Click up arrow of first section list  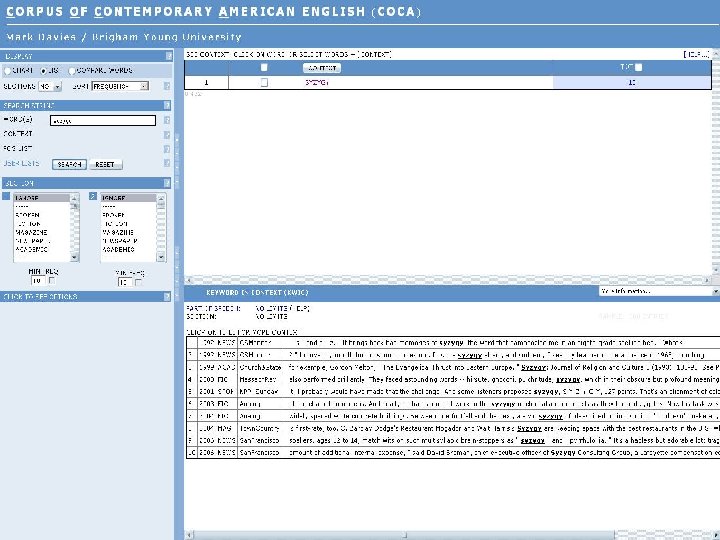[x=74, y=198]
